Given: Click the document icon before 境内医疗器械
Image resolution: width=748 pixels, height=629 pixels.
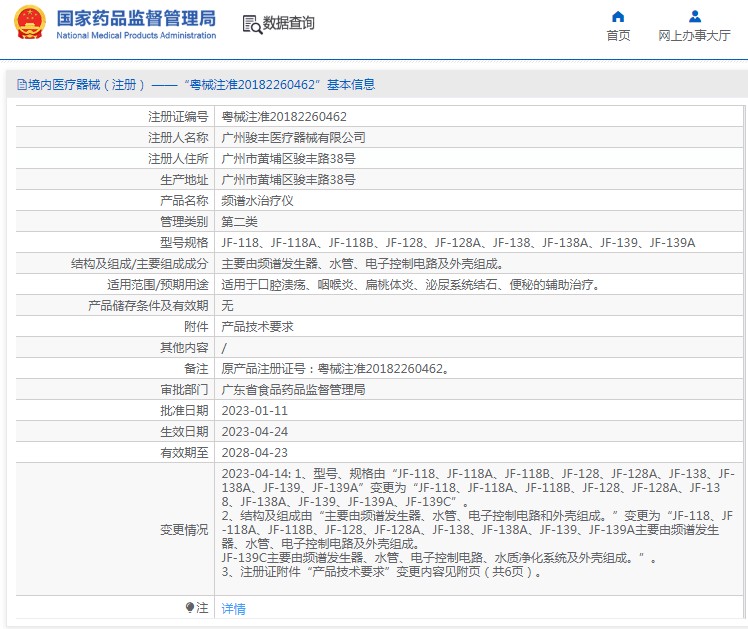Looking at the screenshot, I should click(x=21, y=85).
